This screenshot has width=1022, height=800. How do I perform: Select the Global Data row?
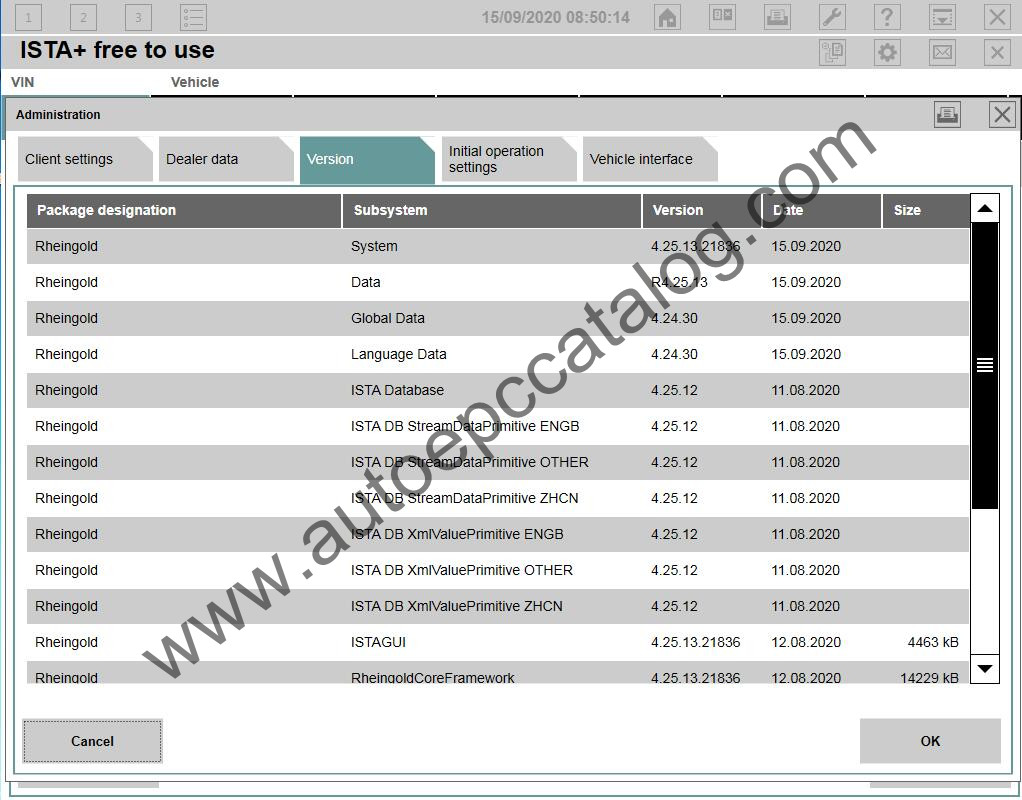(x=498, y=318)
